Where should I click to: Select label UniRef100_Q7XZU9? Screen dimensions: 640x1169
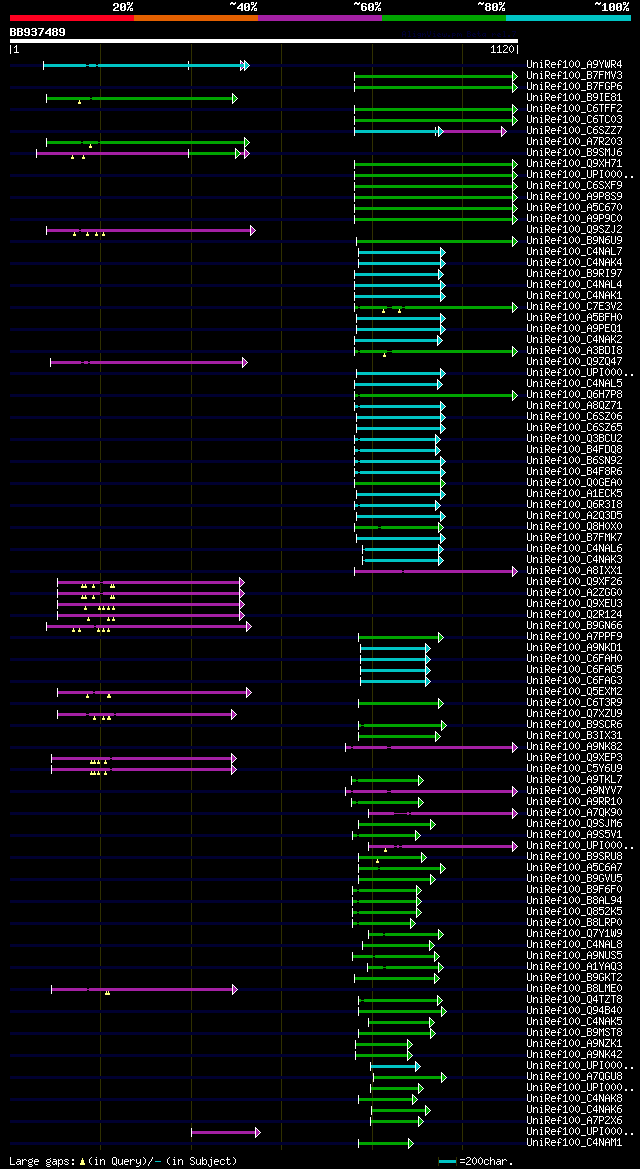[574, 713]
